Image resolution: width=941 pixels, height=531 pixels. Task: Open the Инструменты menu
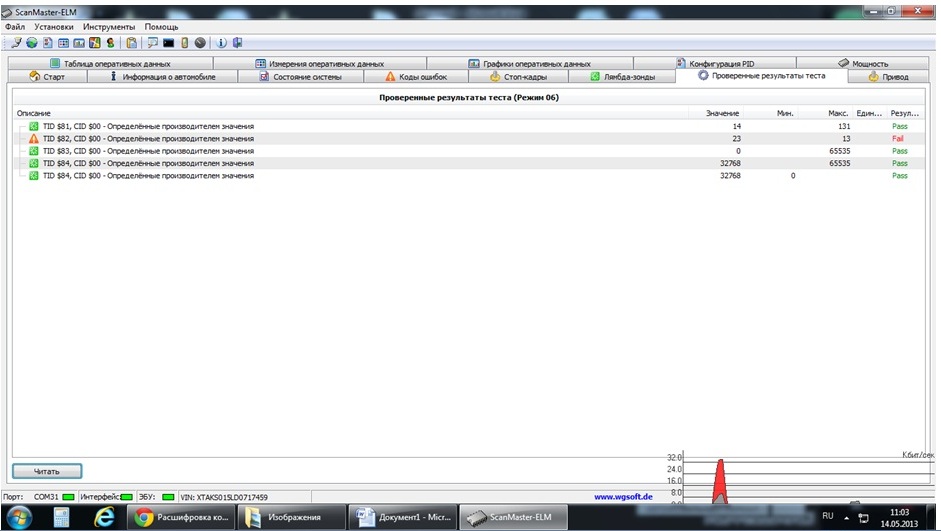109,27
